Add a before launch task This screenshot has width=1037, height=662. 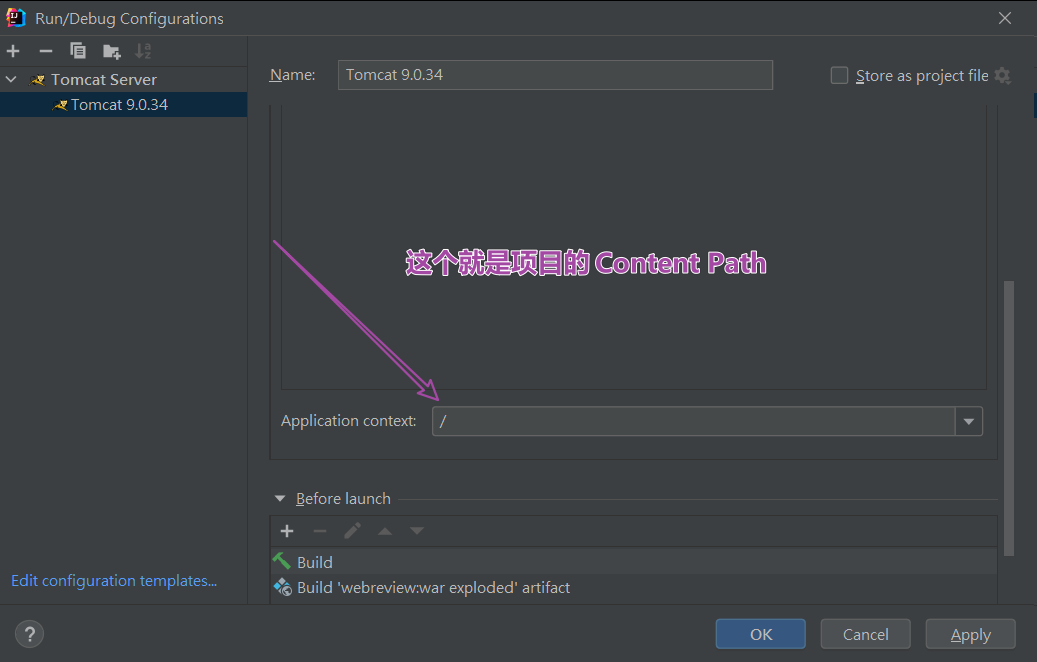tap(287, 531)
